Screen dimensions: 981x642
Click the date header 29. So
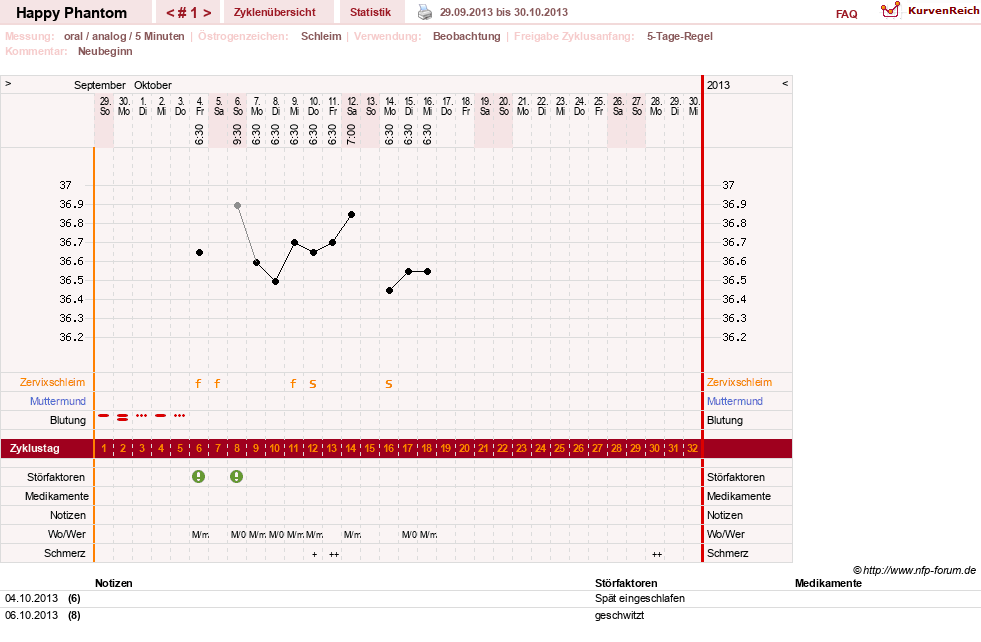104,106
